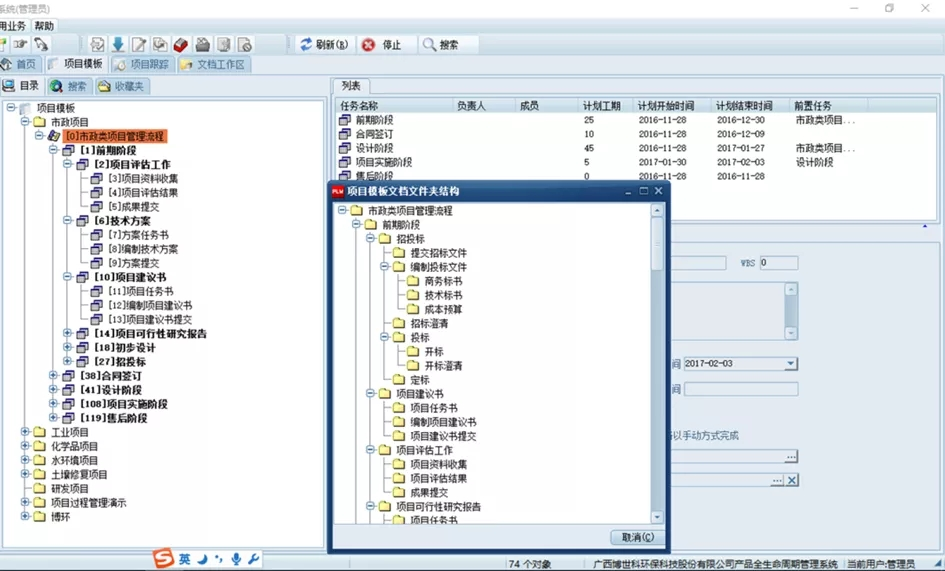Screen dimensions: 945x571
Task: Click the WBS input field
Action: [x=778, y=263]
